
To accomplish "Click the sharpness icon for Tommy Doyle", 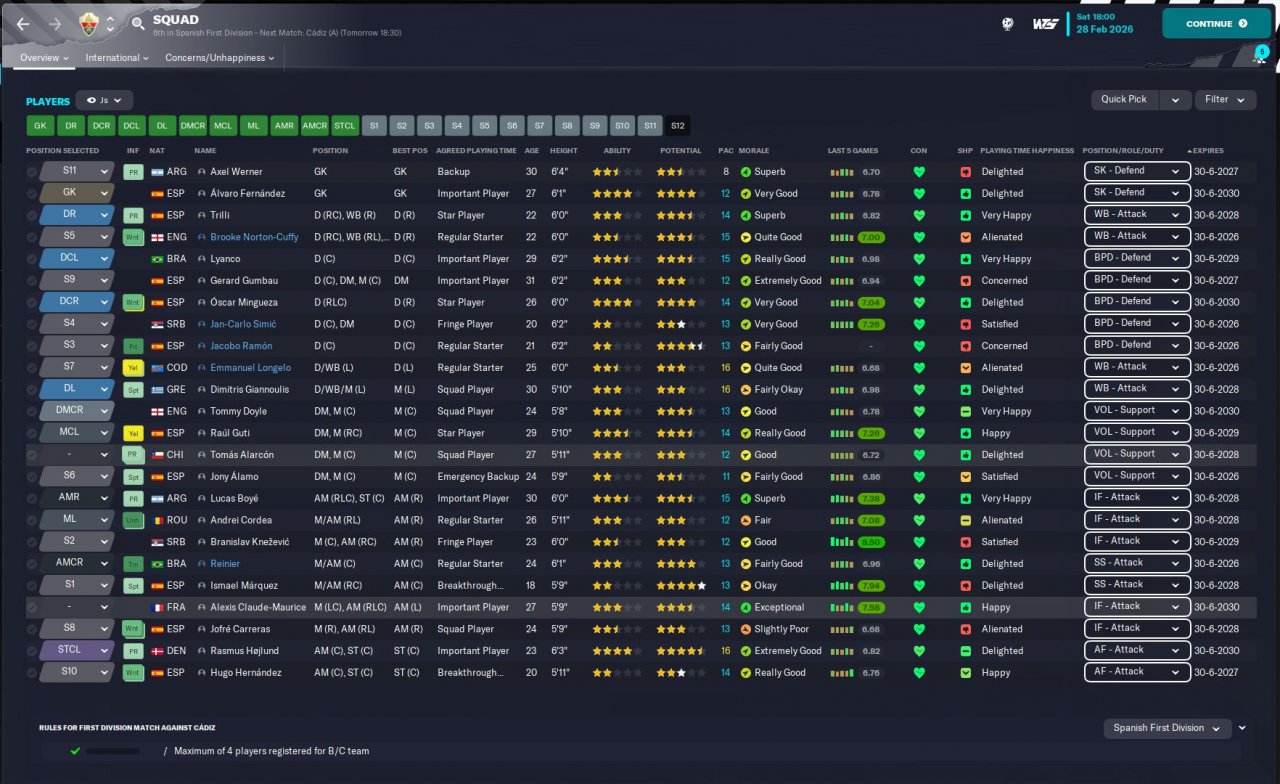I will coord(965,412).
